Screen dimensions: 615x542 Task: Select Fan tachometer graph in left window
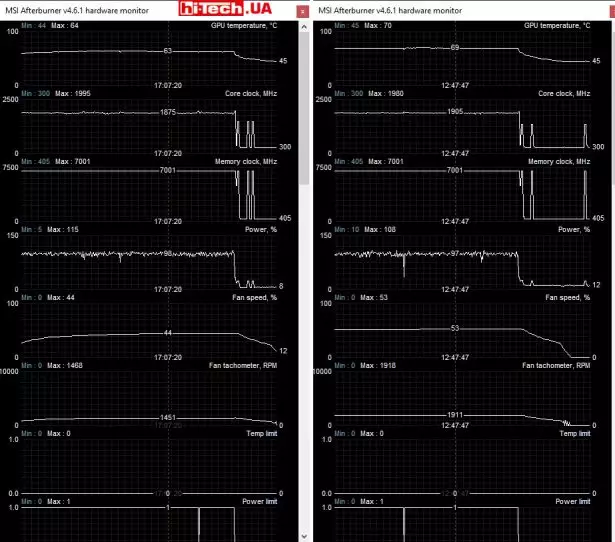150,398
